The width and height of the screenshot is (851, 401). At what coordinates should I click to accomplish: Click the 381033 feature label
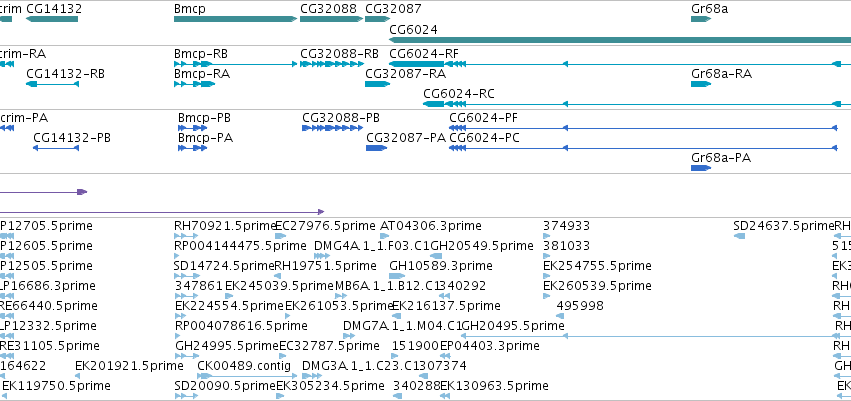pyautogui.click(x=566, y=246)
